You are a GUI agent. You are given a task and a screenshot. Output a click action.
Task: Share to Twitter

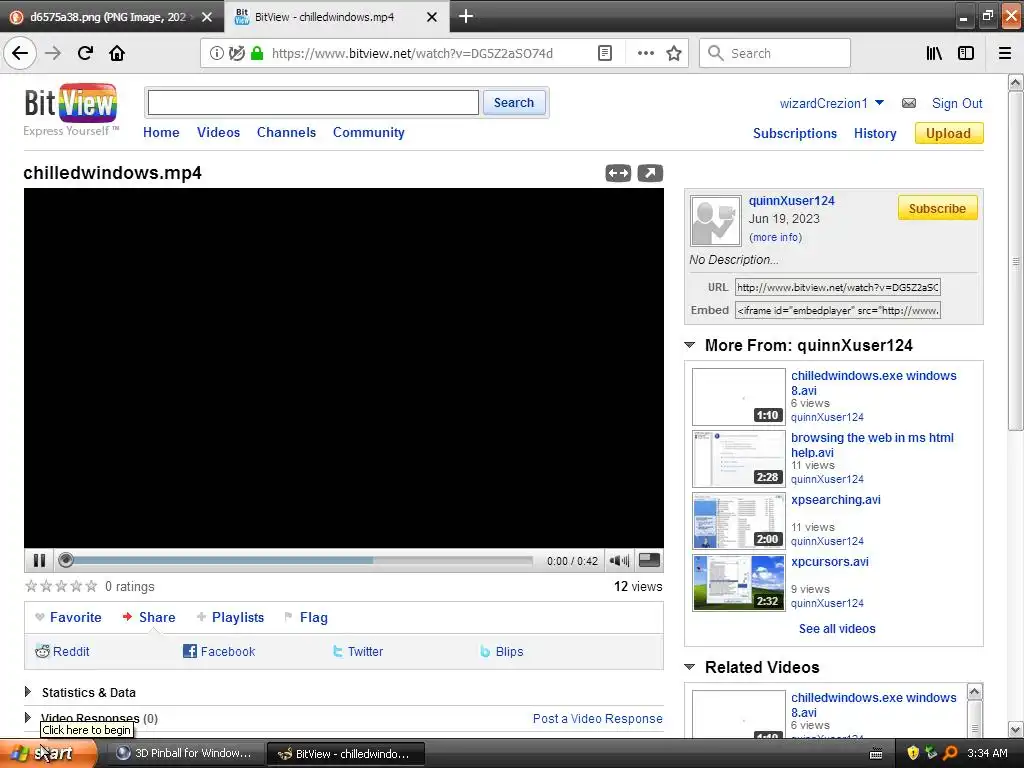pyautogui.click(x=358, y=651)
